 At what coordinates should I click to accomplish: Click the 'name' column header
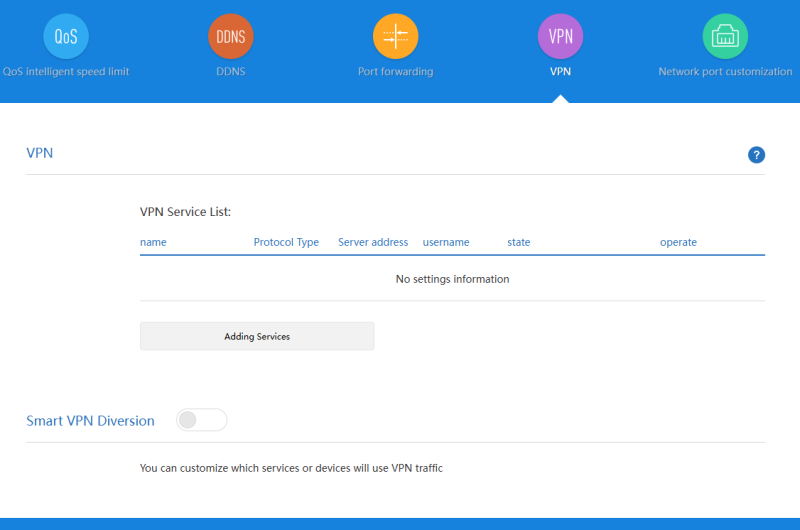pos(153,242)
